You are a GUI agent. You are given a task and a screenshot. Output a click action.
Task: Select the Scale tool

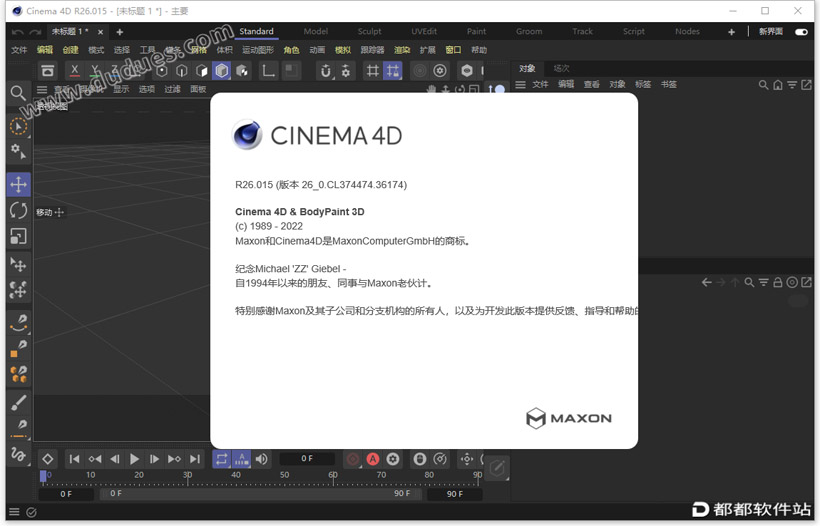coord(18,237)
